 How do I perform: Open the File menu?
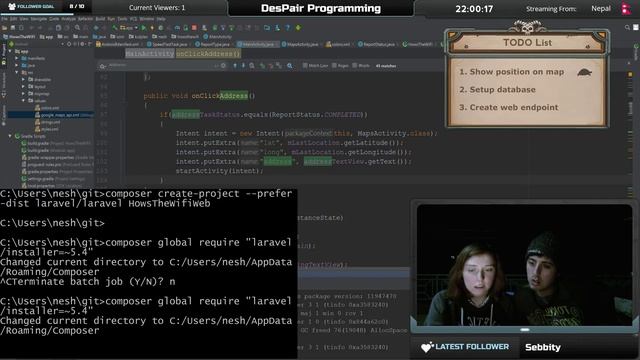click(x=4, y=19)
